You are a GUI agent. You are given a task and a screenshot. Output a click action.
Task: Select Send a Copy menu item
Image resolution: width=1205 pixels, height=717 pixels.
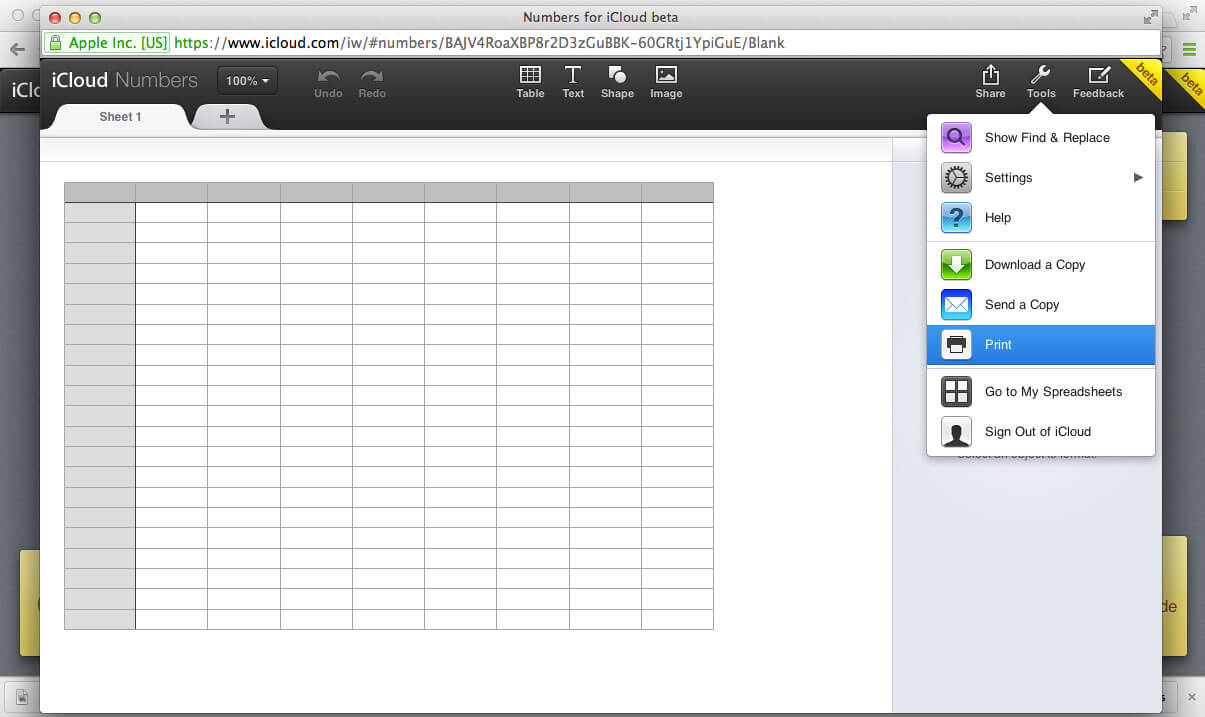1021,305
